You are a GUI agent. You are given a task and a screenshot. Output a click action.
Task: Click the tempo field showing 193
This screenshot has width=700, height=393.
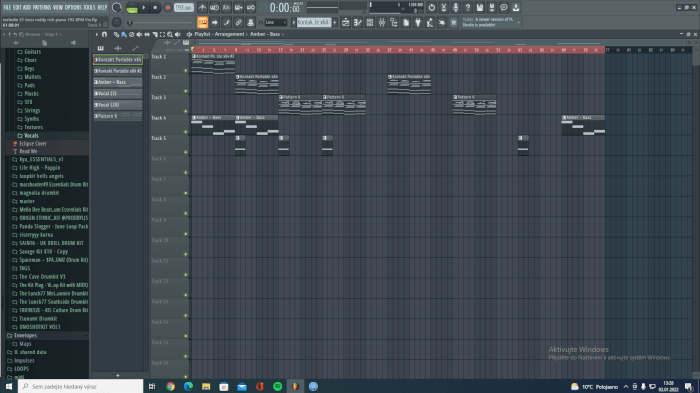tap(183, 8)
